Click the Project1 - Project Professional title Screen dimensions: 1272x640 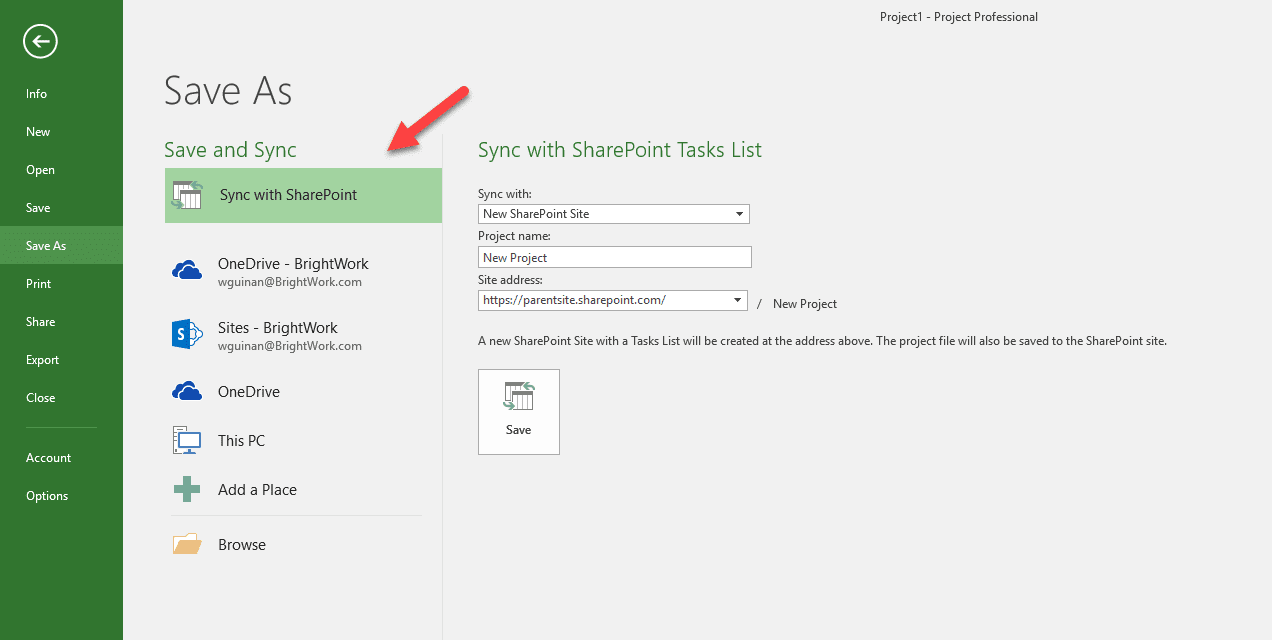tap(959, 16)
